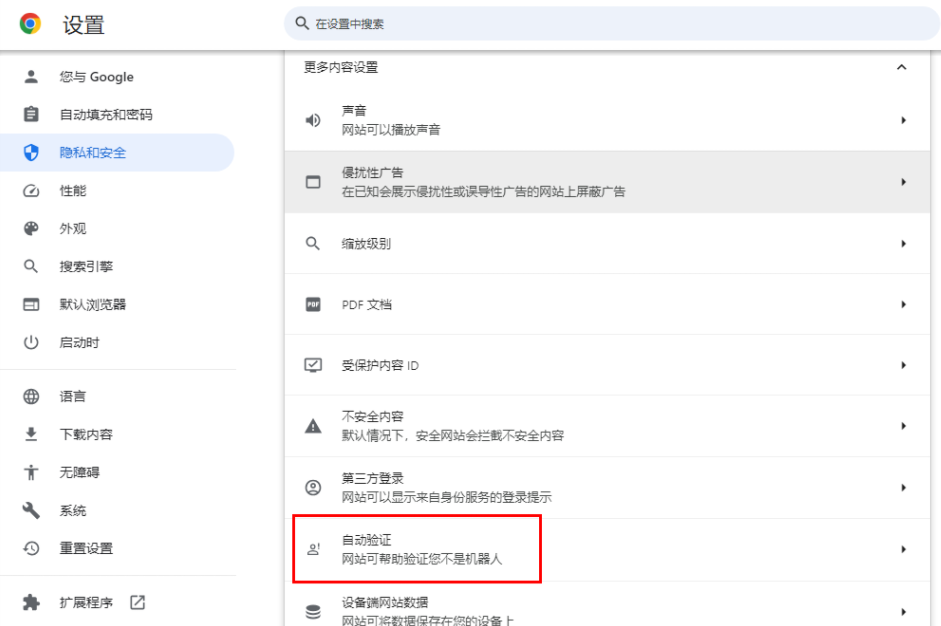Screen dimensions: 941x626
Task: Open 缩放级别 settings via its arrow
Action: [903, 244]
